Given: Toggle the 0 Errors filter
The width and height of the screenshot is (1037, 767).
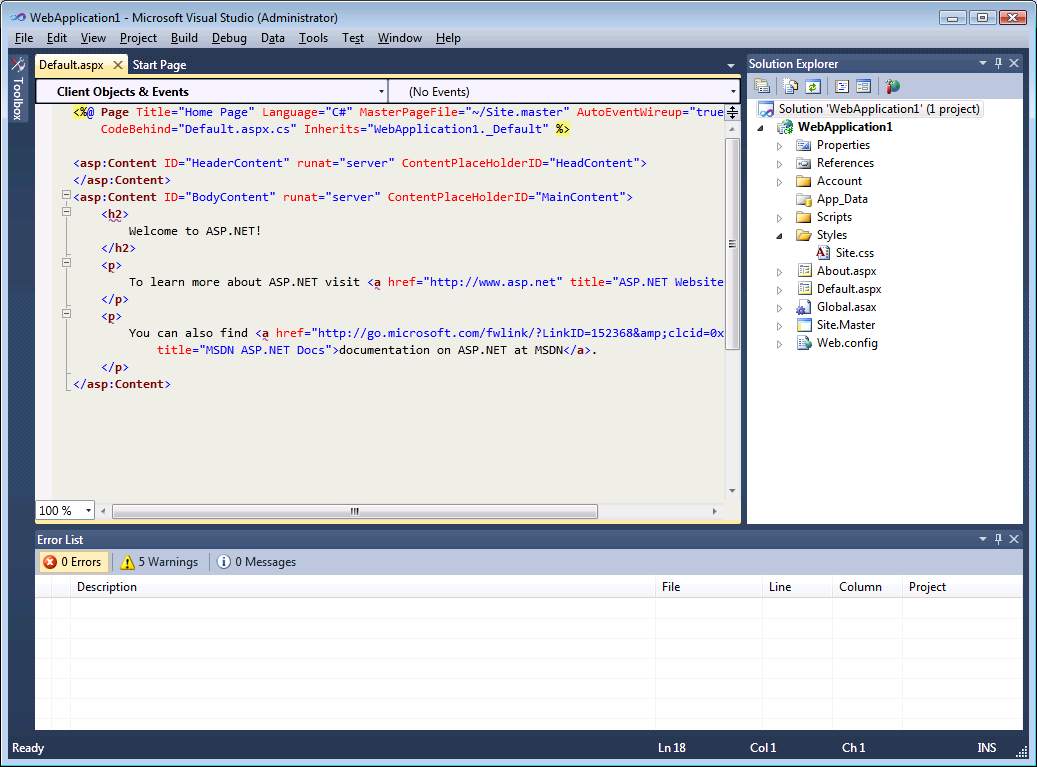Looking at the screenshot, I should (x=73, y=562).
